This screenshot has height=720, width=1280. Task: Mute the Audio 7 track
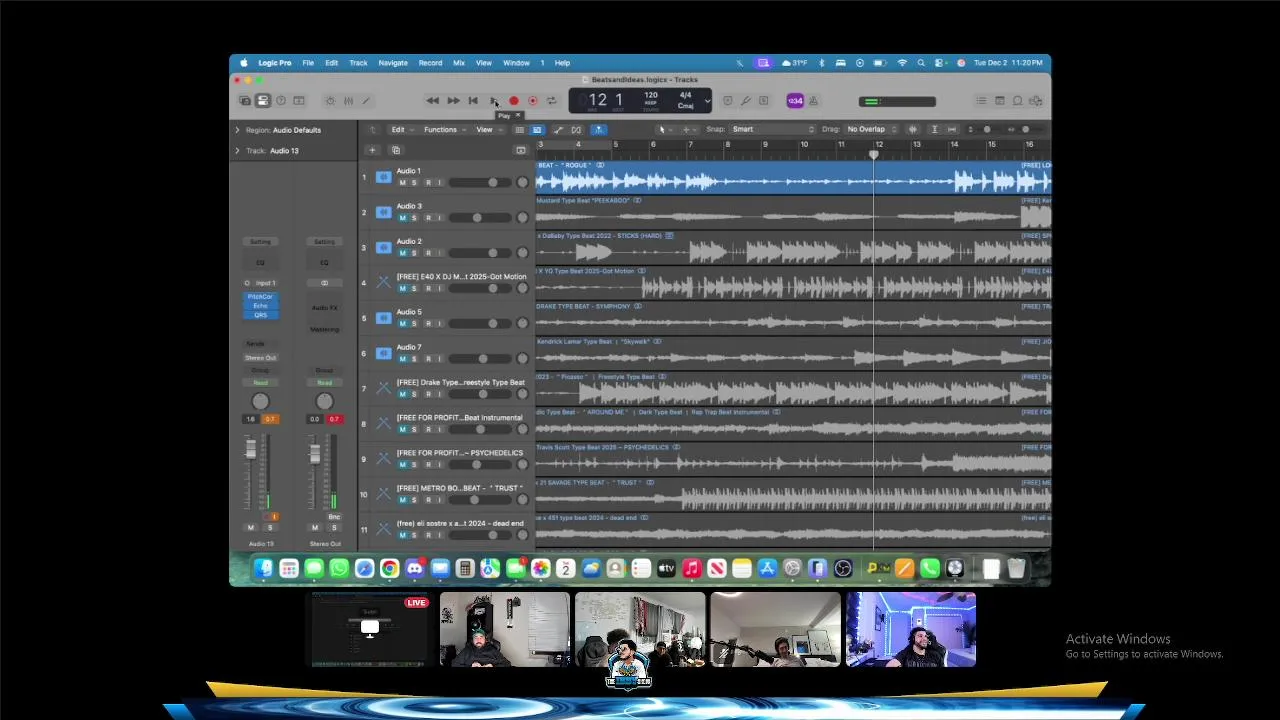402,359
